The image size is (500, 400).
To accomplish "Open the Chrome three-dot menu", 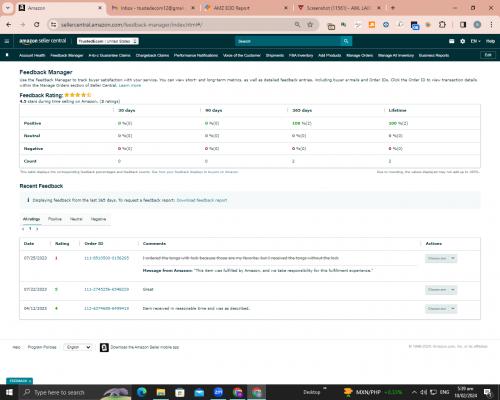I will point(491,25).
